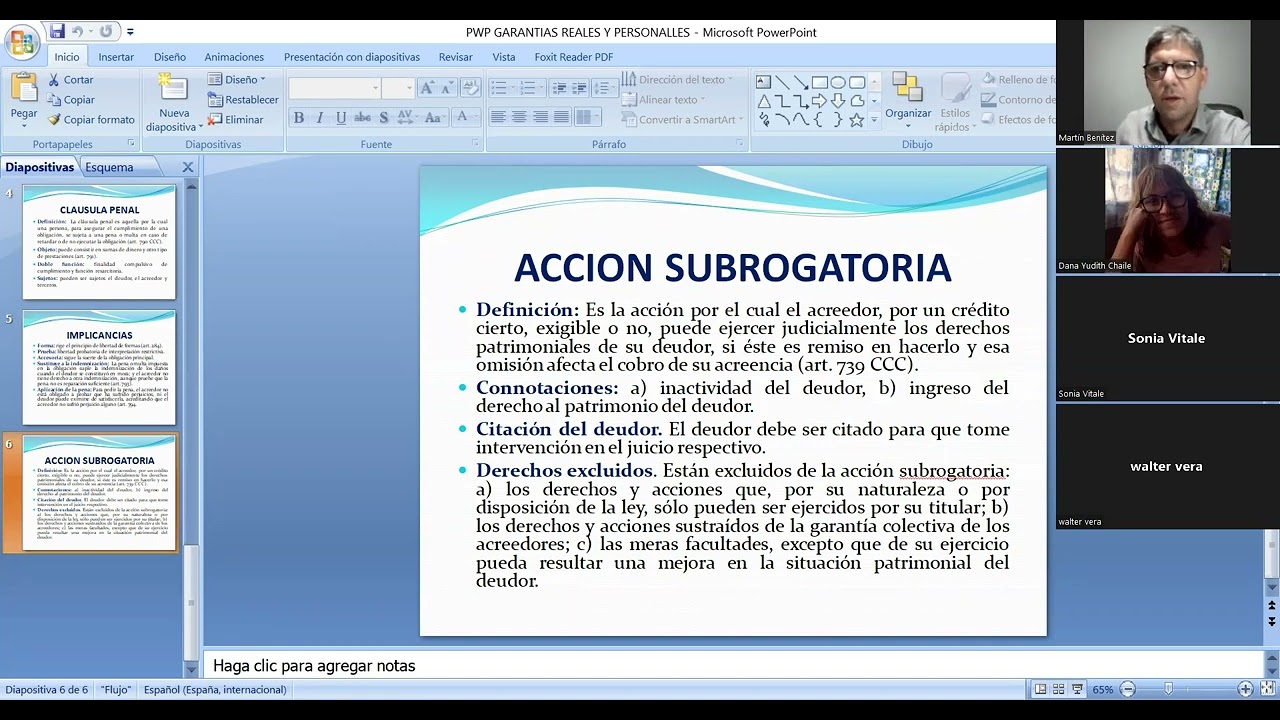Image resolution: width=1280 pixels, height=720 pixels.
Task: Insert a text box shape
Action: click(x=763, y=82)
